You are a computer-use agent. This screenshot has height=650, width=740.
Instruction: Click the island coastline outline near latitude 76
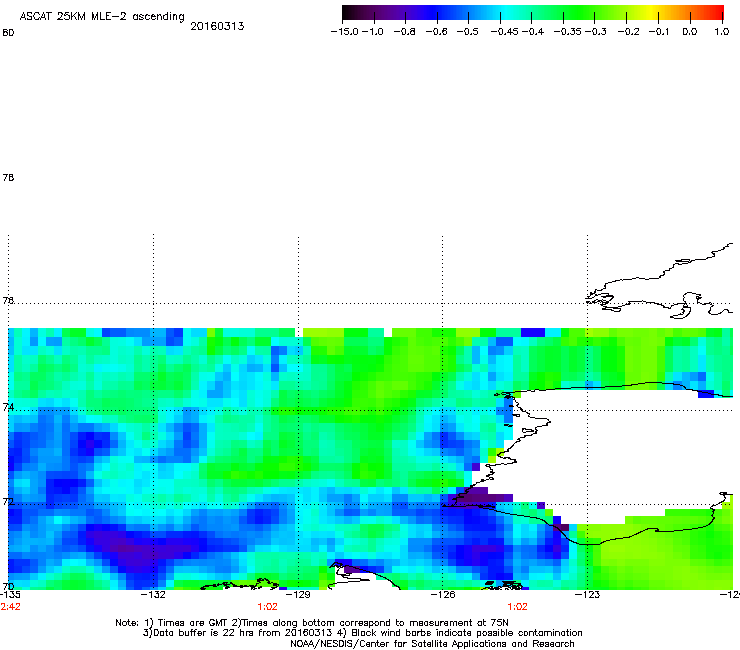point(659,281)
